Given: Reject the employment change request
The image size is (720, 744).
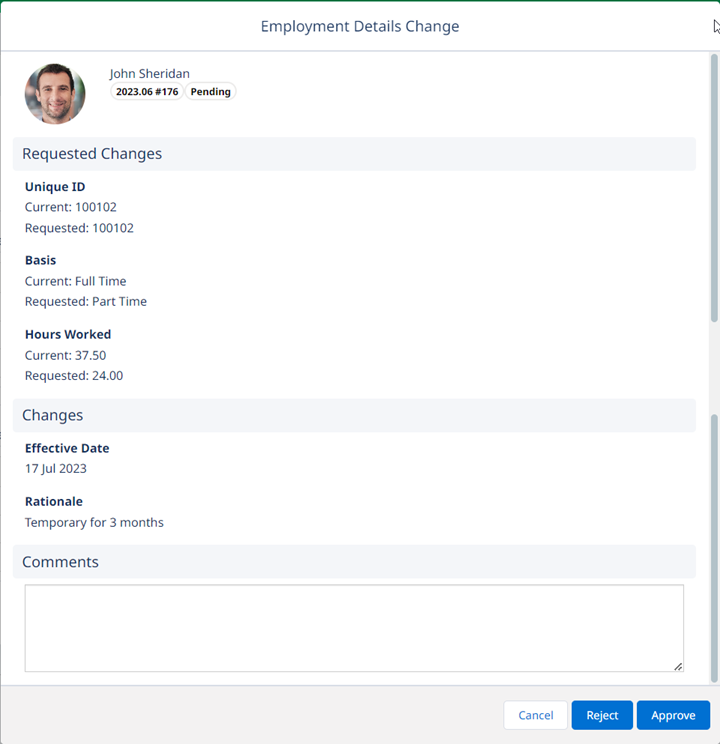Looking at the screenshot, I should [602, 715].
